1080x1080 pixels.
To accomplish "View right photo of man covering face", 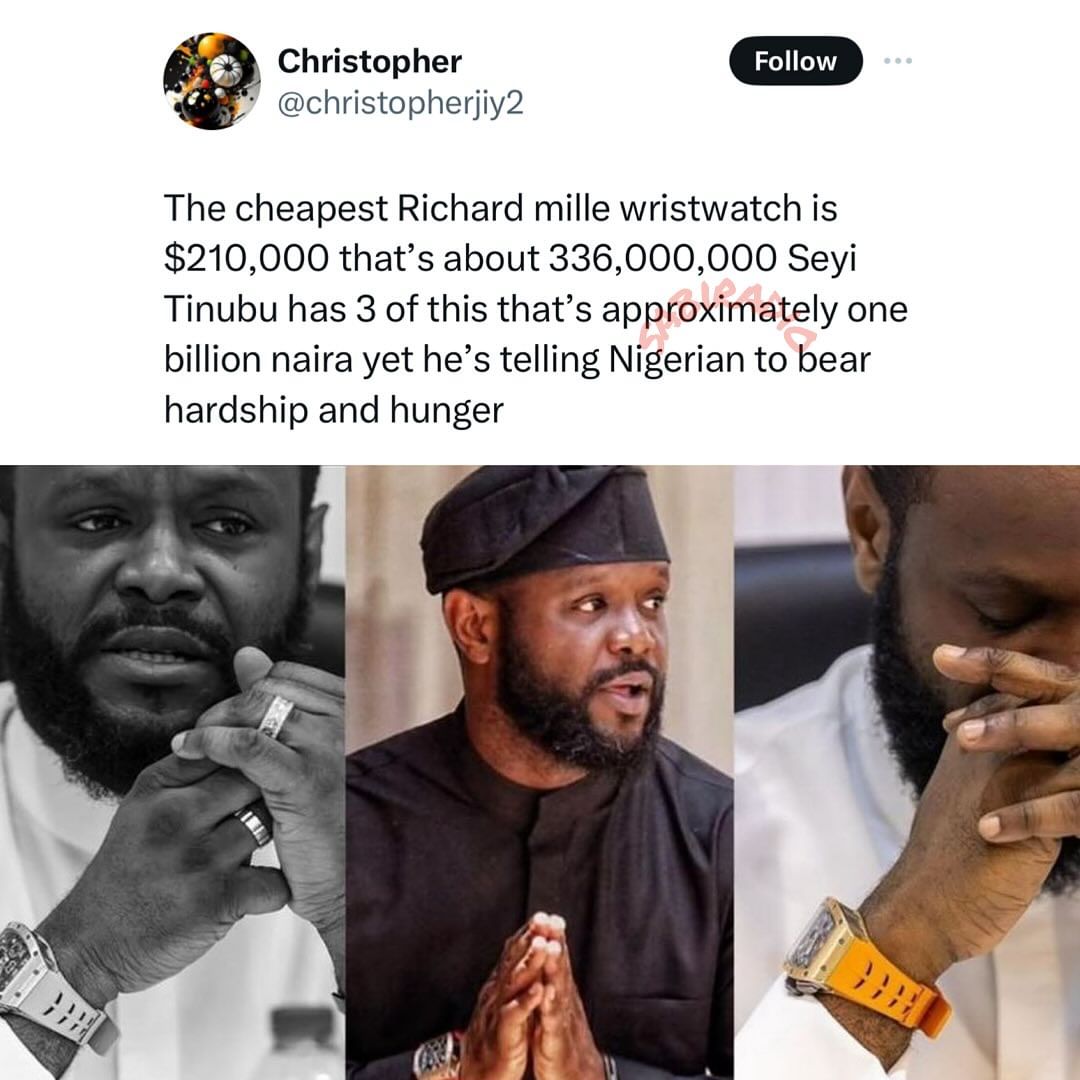I will pos(907,772).
